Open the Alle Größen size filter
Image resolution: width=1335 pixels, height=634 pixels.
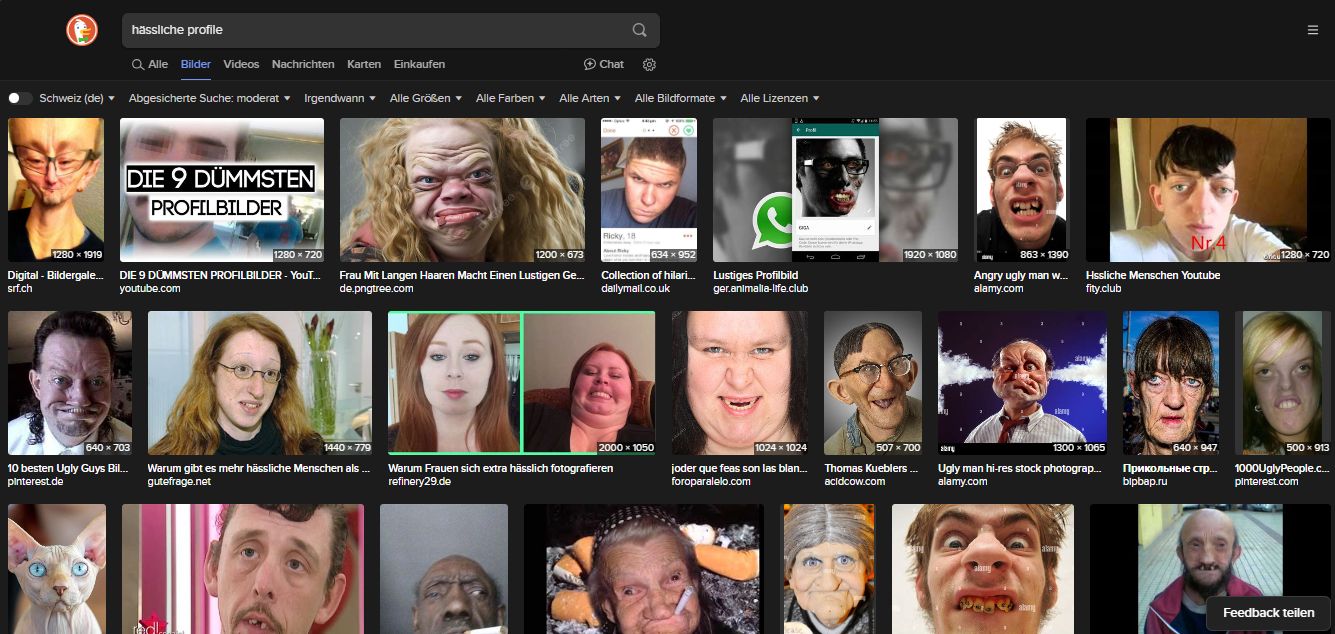[x=426, y=98]
